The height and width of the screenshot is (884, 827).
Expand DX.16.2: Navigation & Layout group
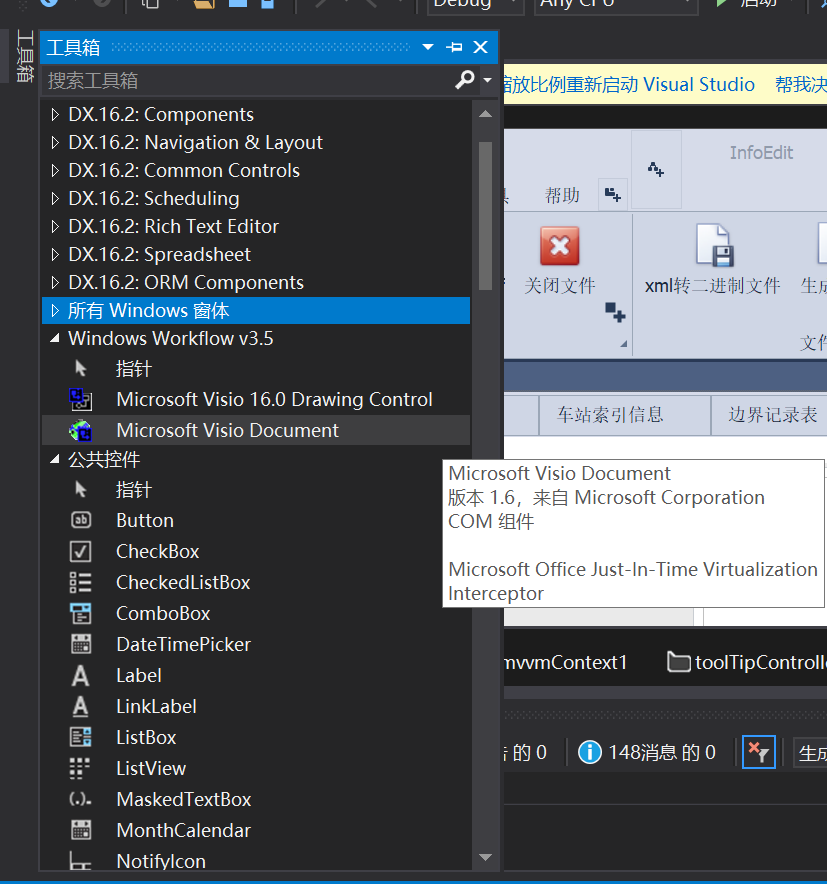pyautogui.click(x=55, y=143)
